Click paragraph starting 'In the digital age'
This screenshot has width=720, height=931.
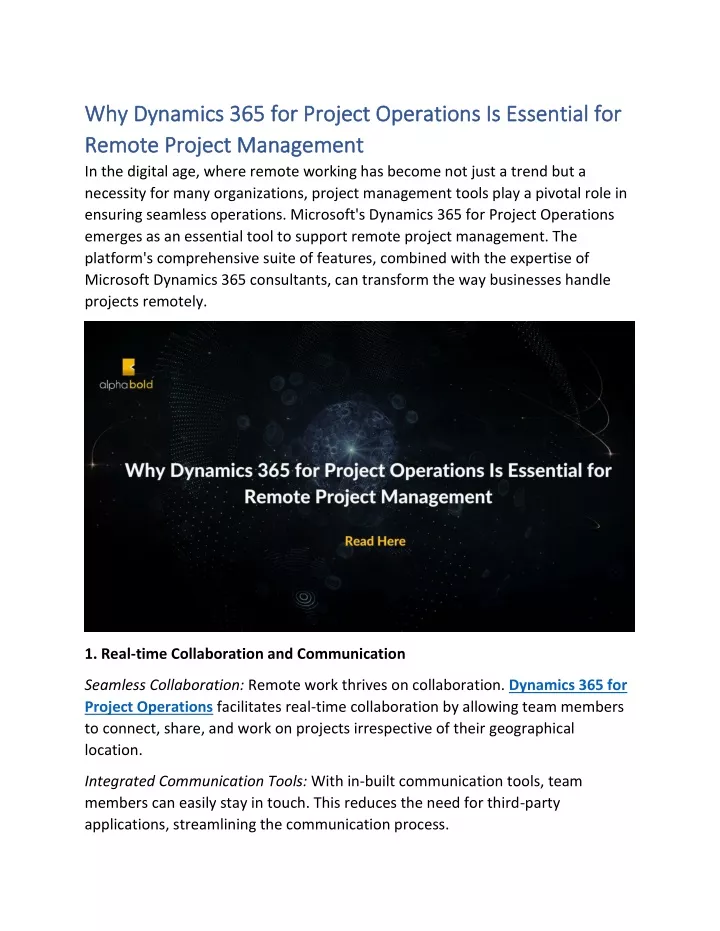(356, 236)
